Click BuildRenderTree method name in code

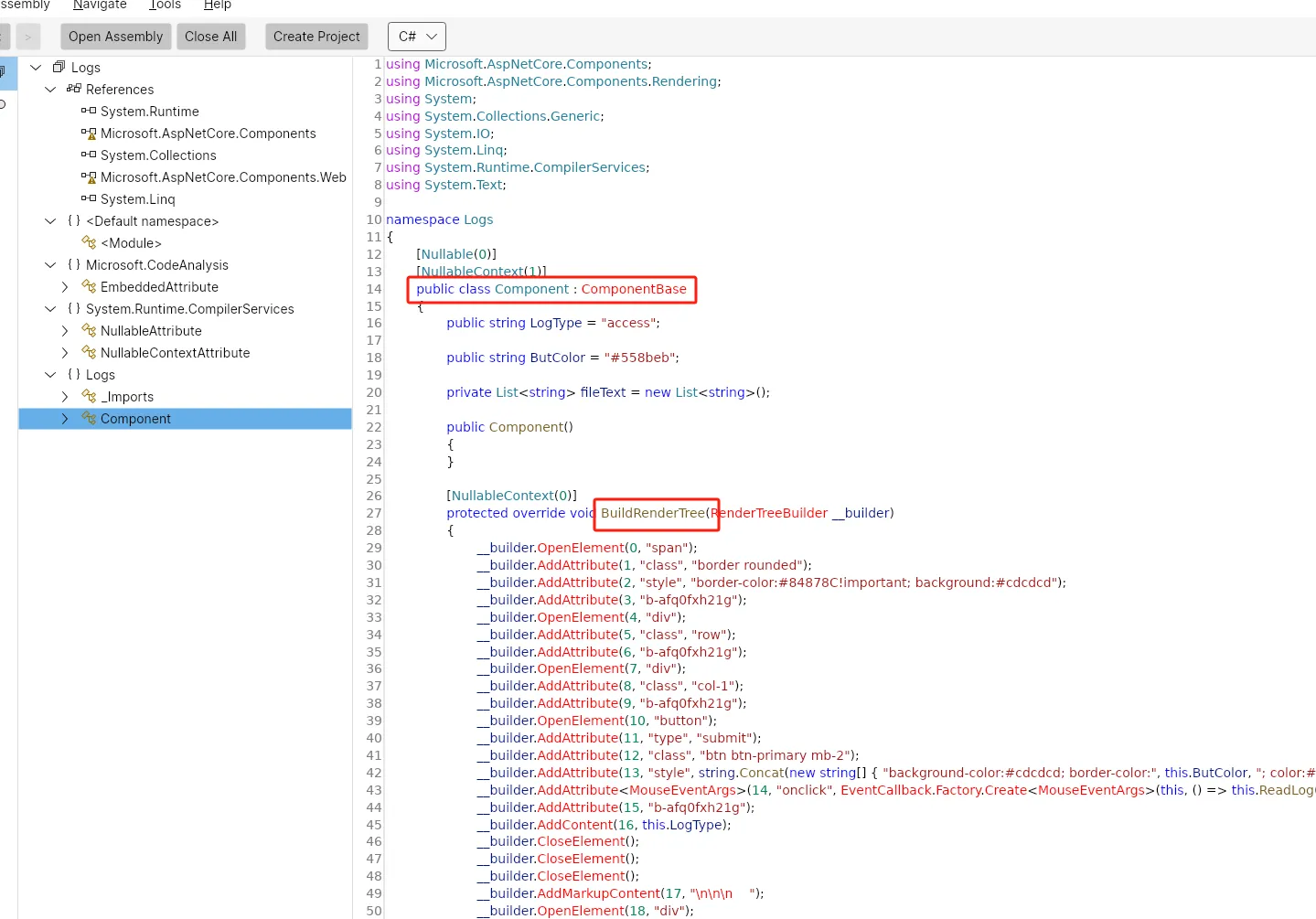coord(653,513)
